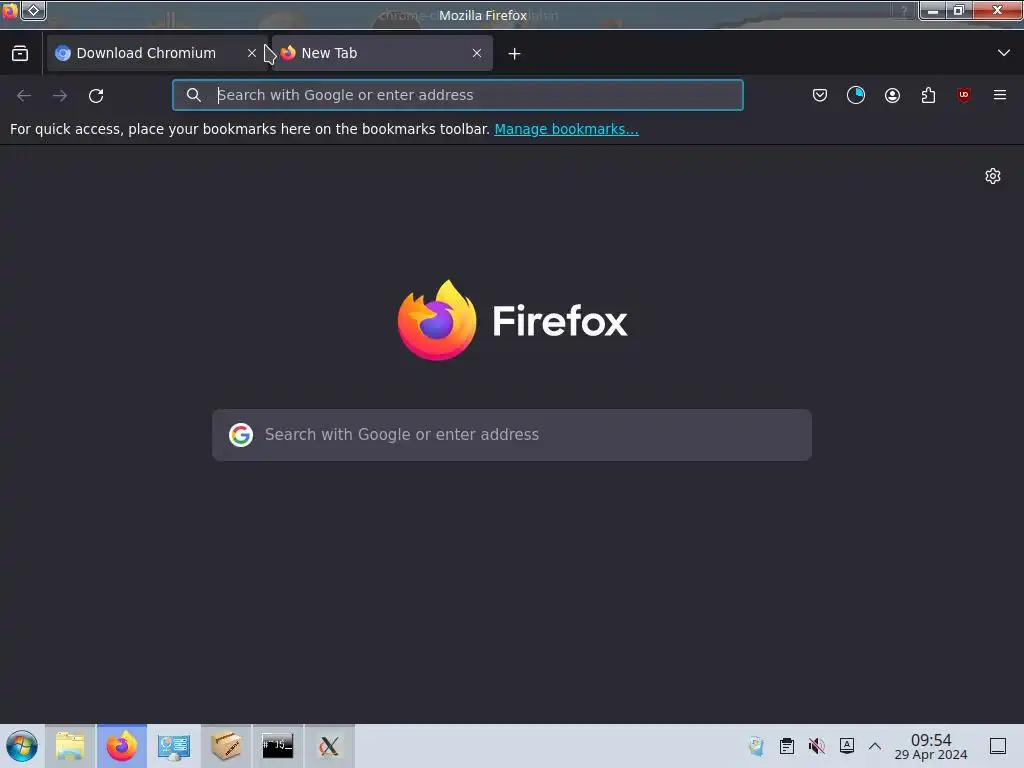Open the X application icon in taskbar
Image resolution: width=1024 pixels, height=768 pixels.
(x=329, y=746)
